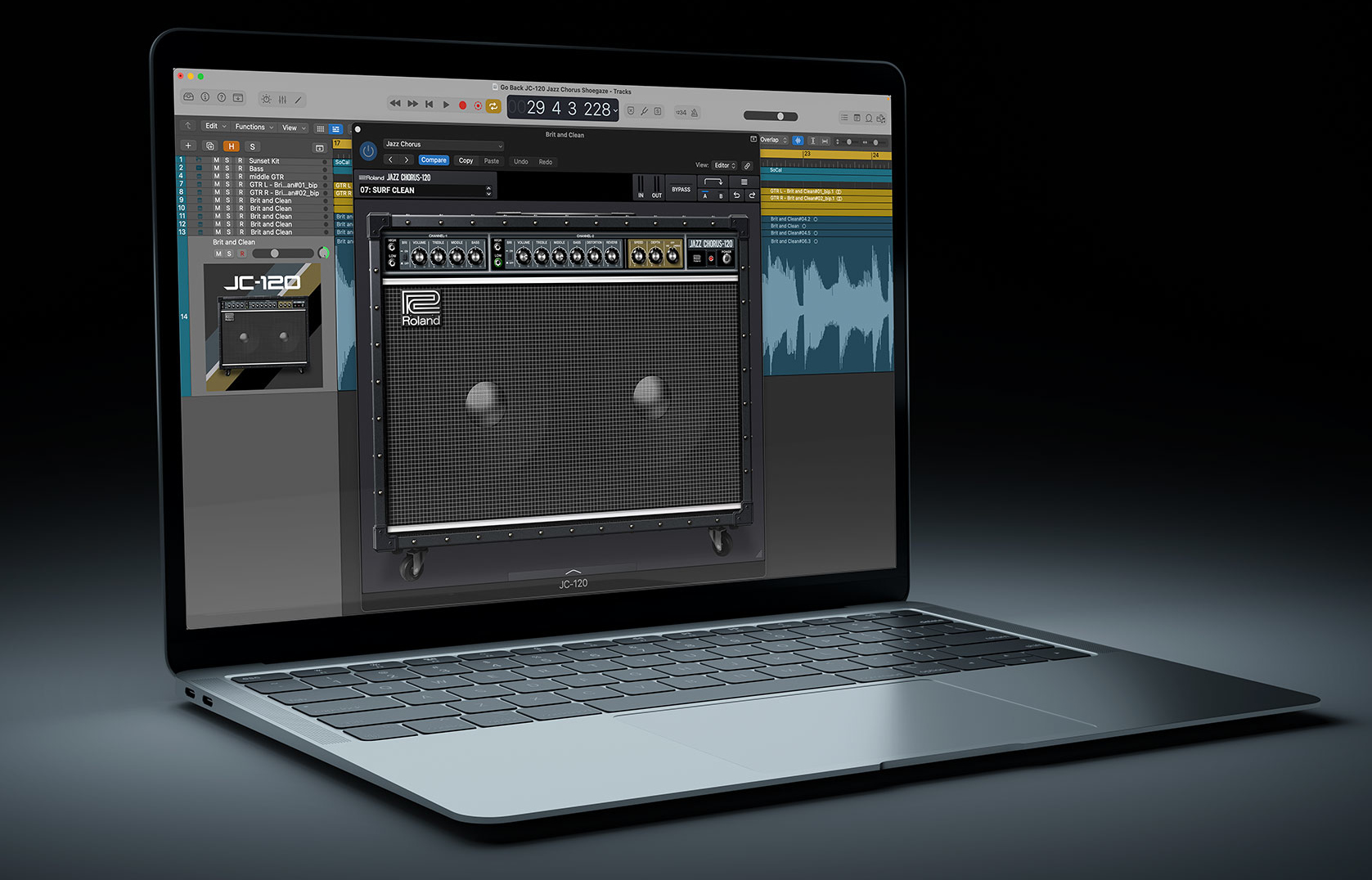Open the Editors pencil icon
Screen dimensions: 1372x880
[x=299, y=100]
